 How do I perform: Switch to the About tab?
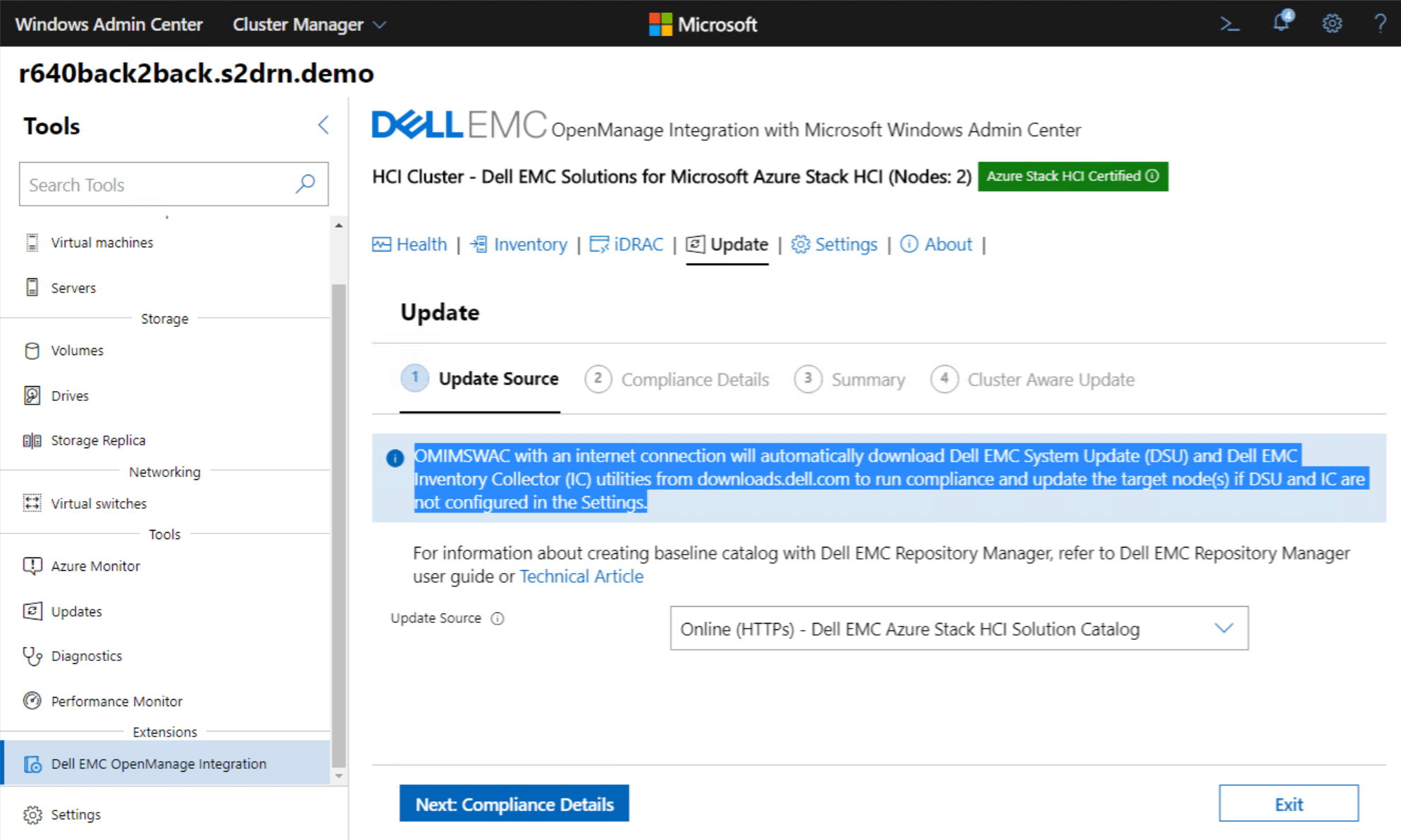click(937, 245)
